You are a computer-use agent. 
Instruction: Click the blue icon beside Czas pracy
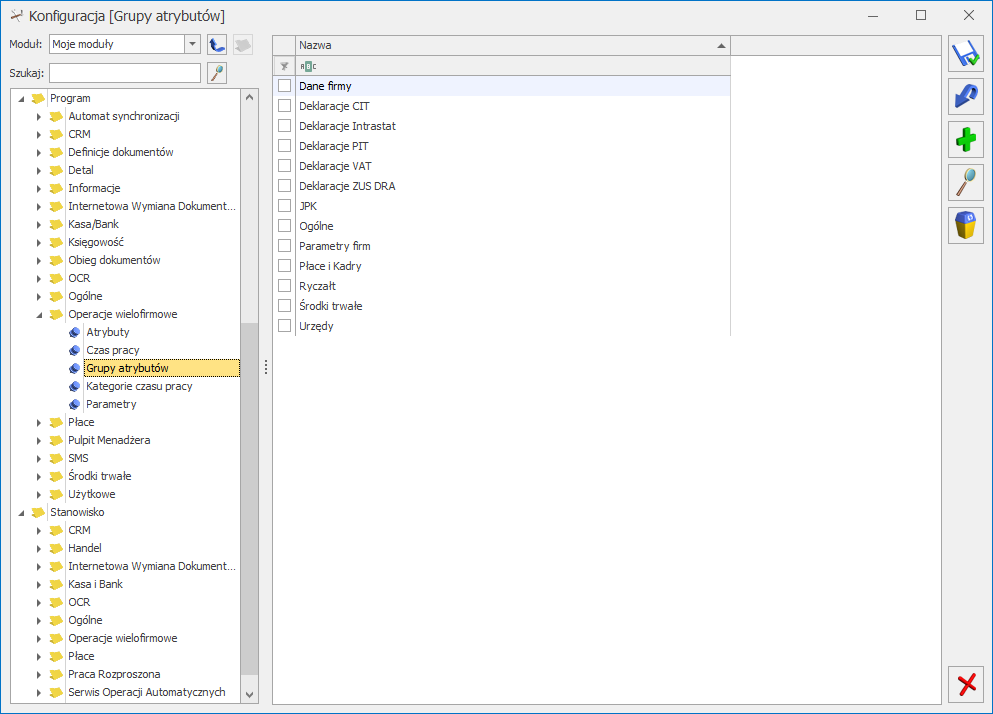click(x=75, y=350)
